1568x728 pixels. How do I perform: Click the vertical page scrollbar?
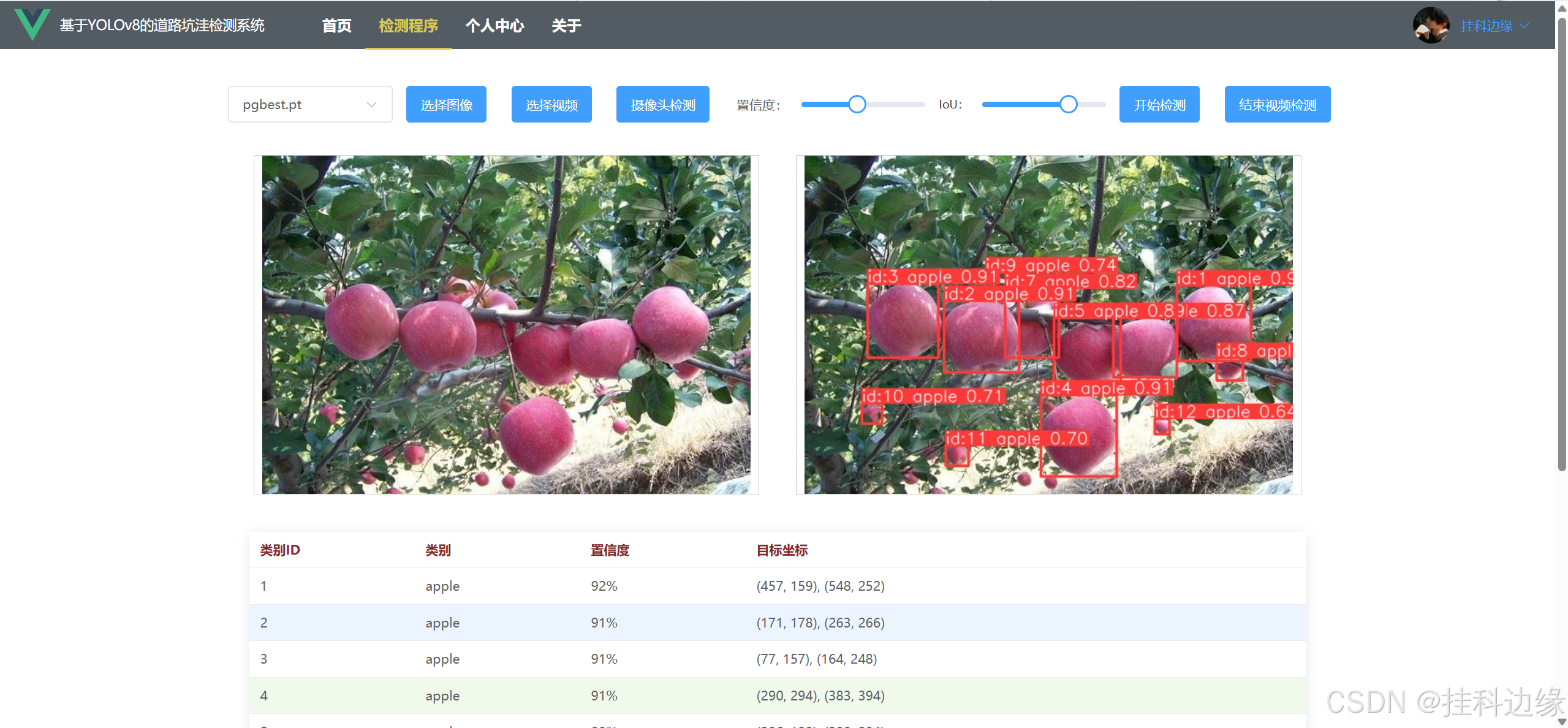tap(1561, 245)
